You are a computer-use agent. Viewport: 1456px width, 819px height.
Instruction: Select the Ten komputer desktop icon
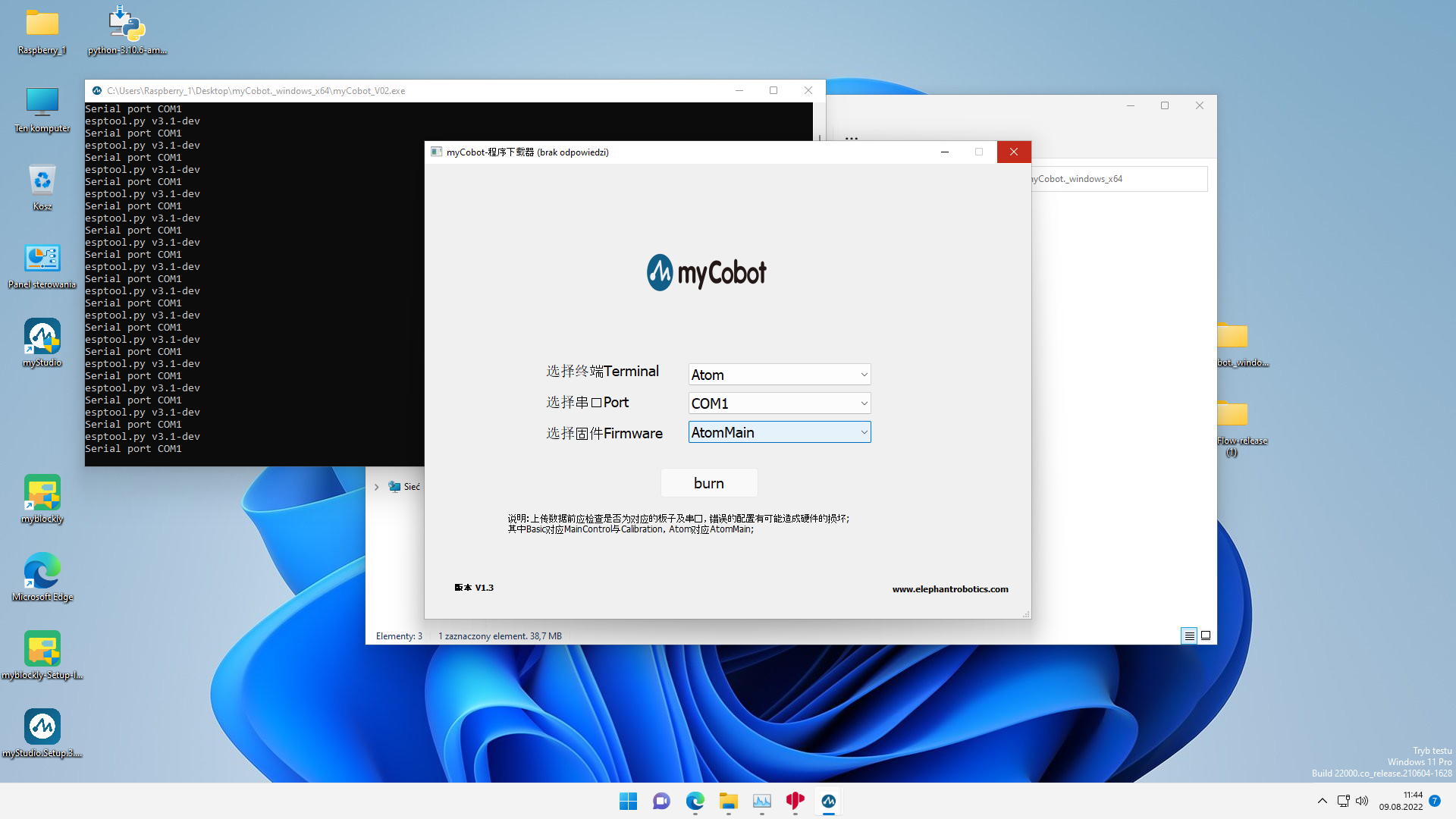tap(42, 110)
